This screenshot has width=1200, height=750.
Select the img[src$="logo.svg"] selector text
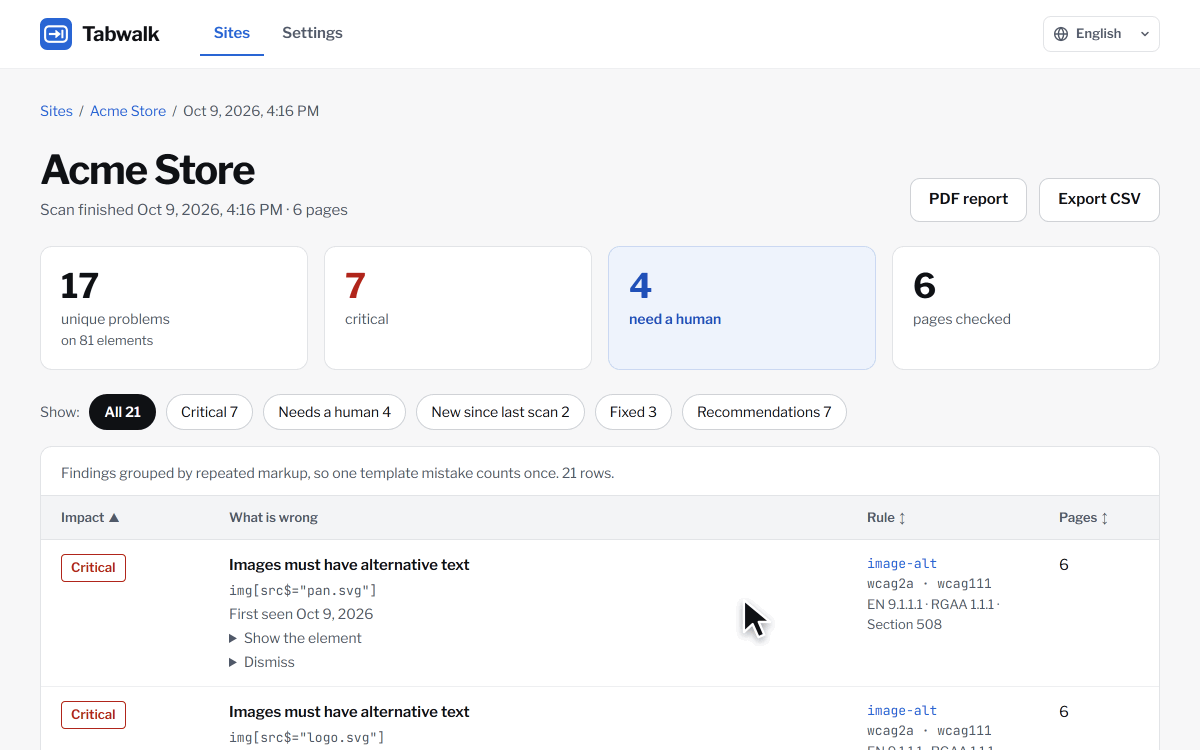click(307, 737)
